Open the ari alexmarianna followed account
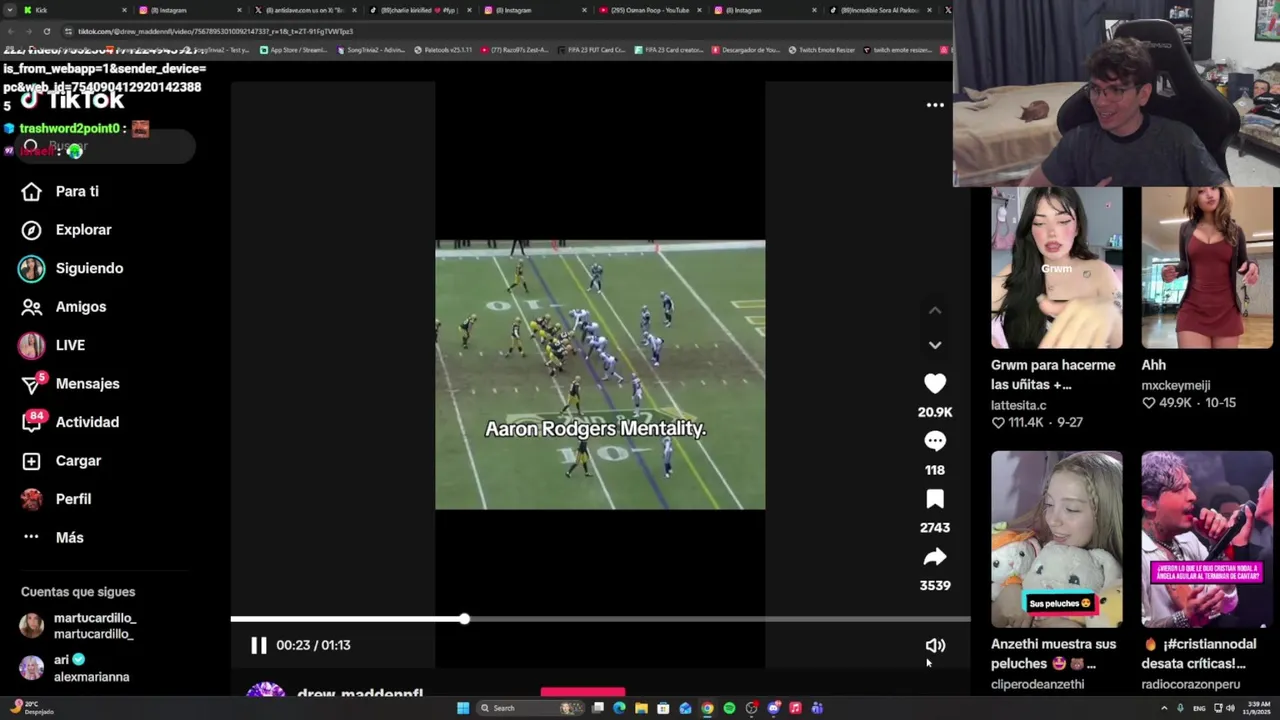Screen dimensions: 1280x720 [x=75, y=668]
